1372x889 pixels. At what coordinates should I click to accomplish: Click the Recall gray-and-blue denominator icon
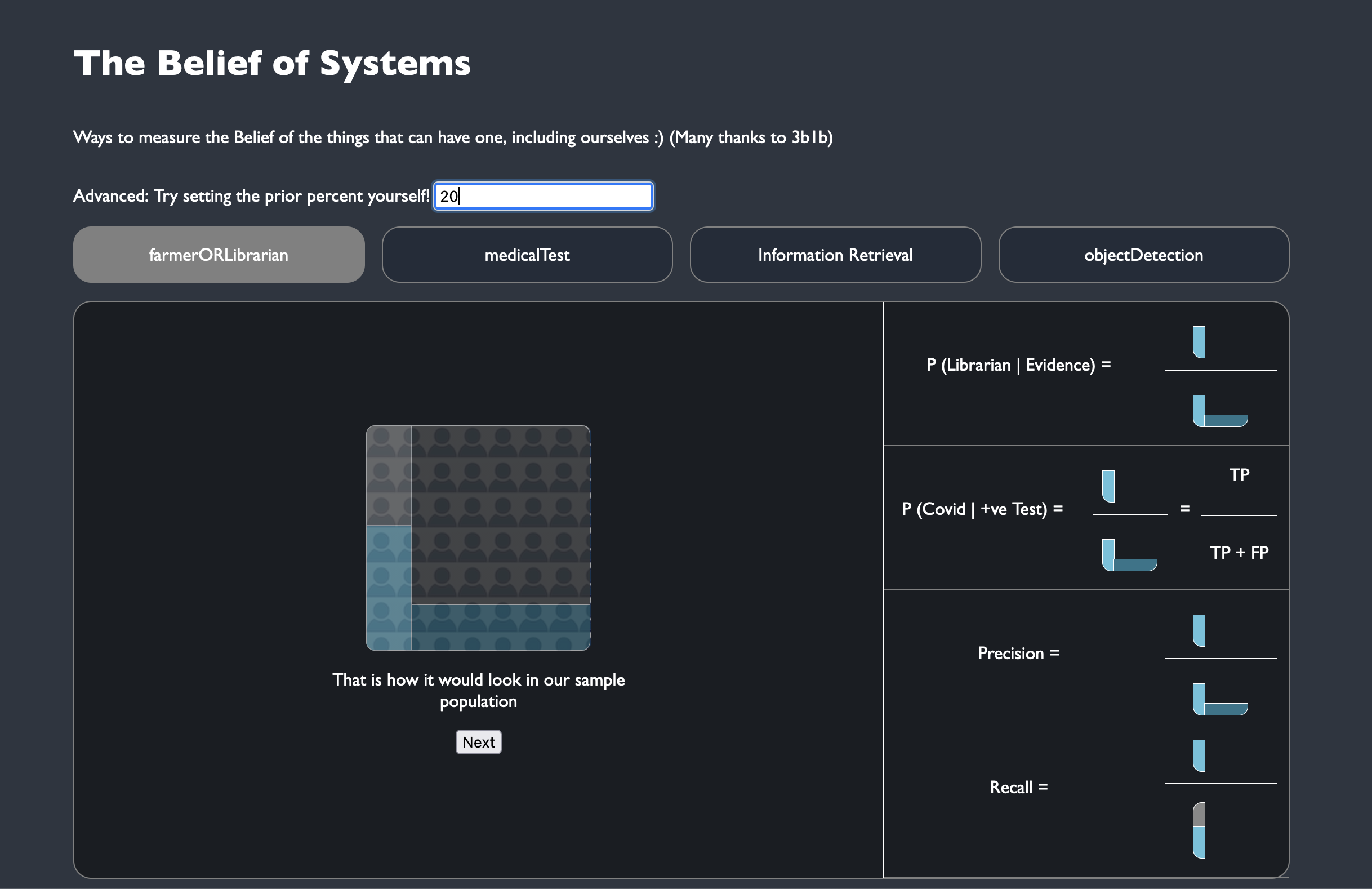coord(1199,830)
